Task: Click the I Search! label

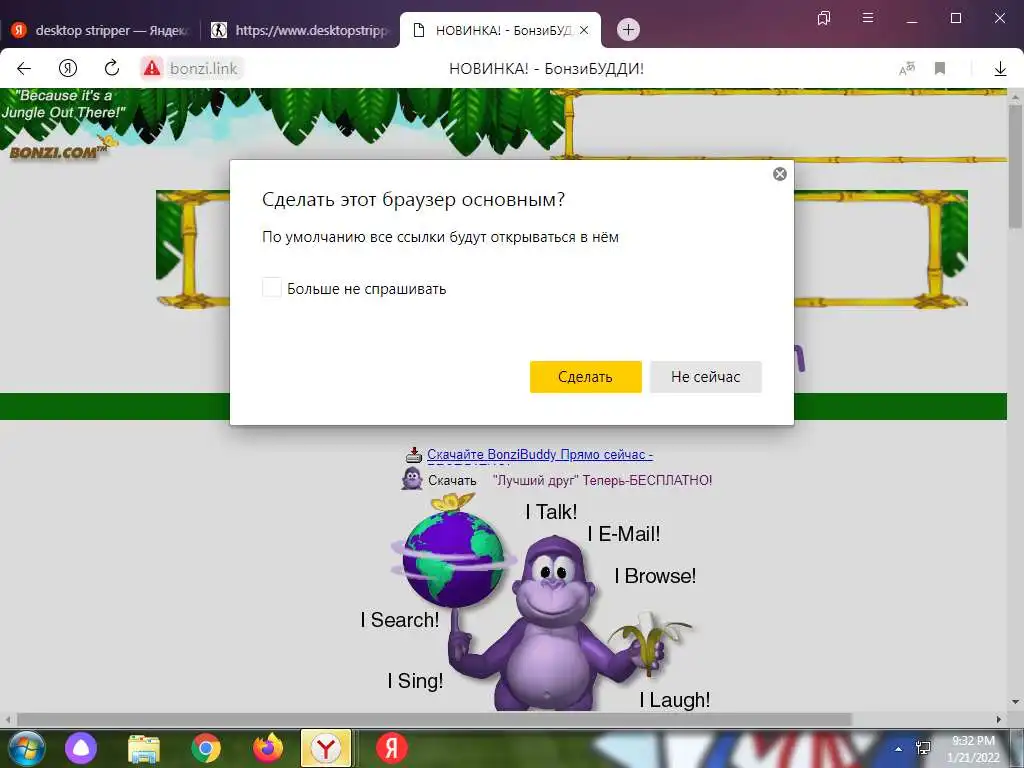Action: coord(400,620)
